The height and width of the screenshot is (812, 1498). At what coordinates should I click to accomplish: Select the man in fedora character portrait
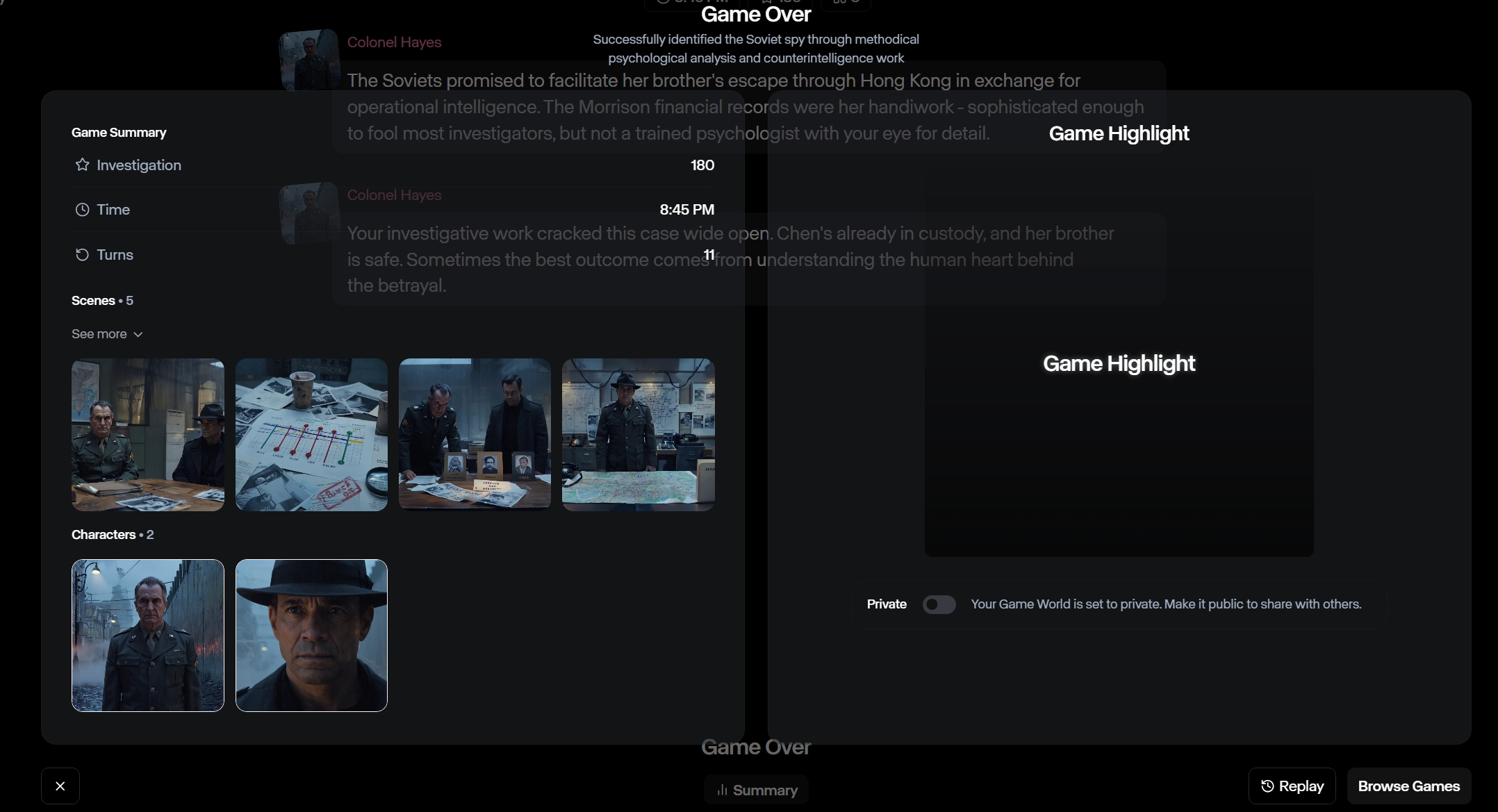tap(311, 636)
